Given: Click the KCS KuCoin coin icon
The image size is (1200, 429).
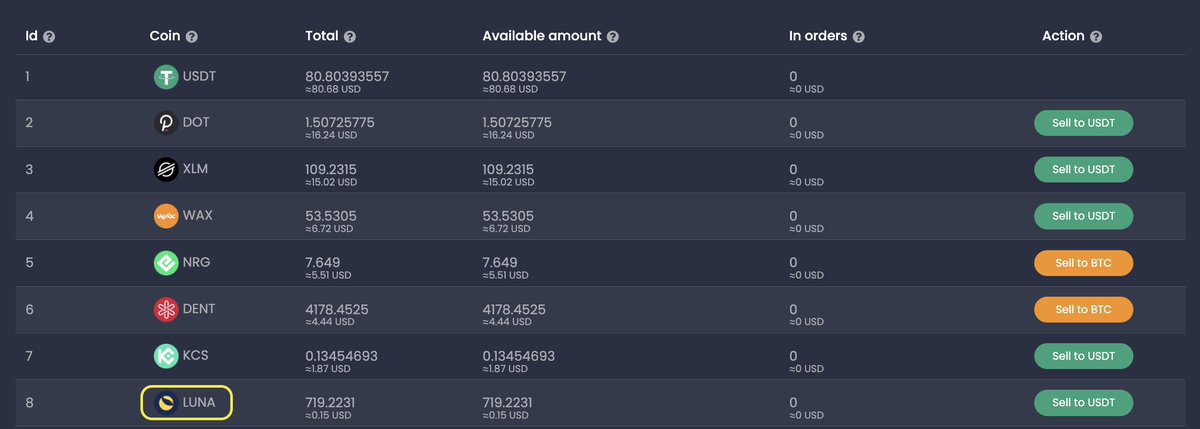Looking at the screenshot, I should click(165, 356).
